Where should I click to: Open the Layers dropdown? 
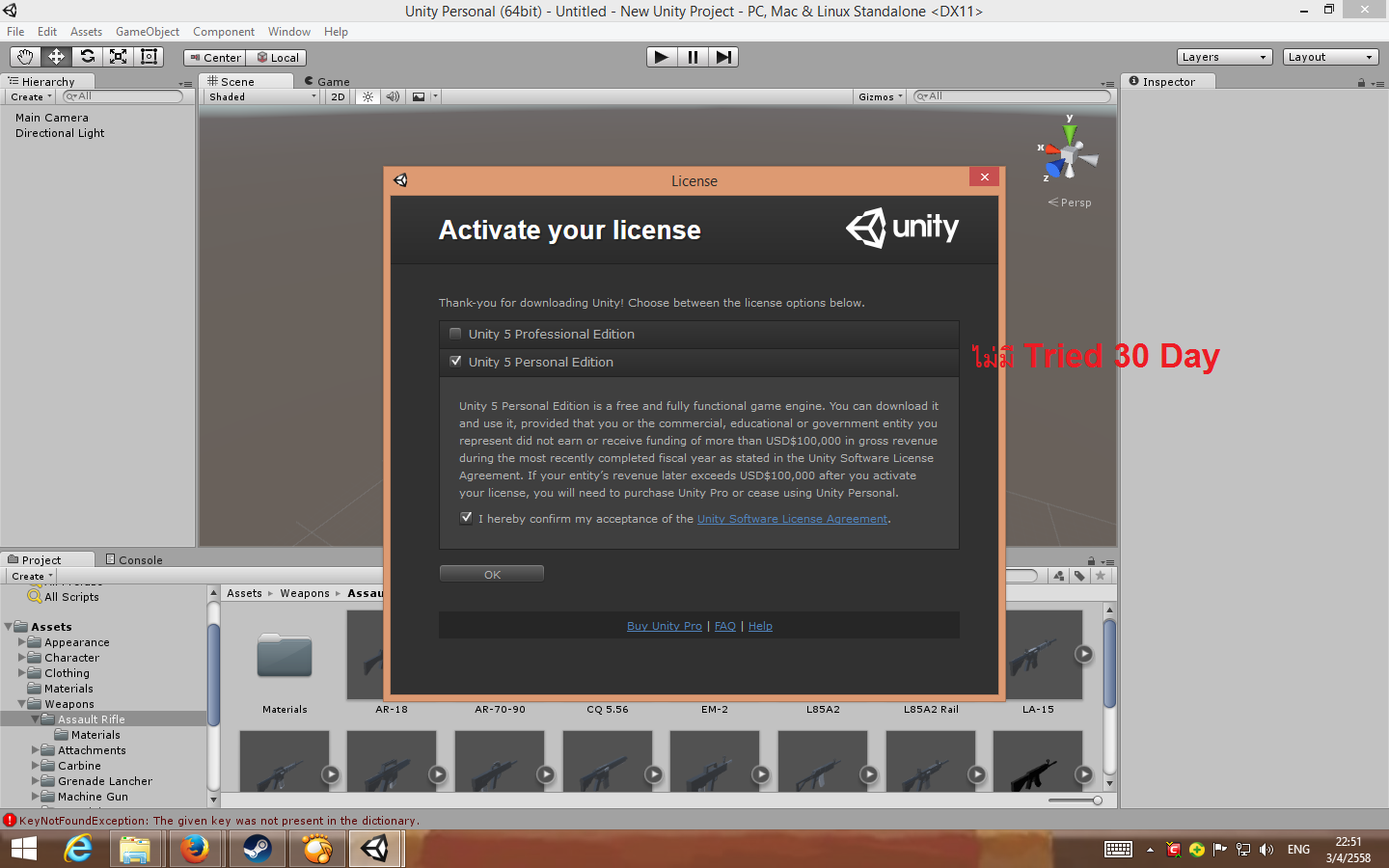1225,57
